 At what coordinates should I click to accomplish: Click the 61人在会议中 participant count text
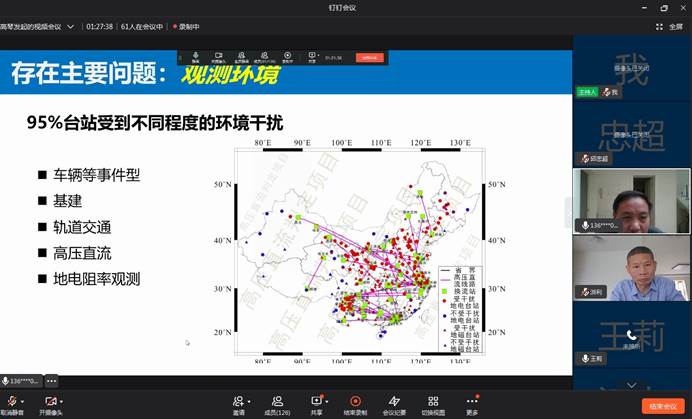(x=142, y=26)
